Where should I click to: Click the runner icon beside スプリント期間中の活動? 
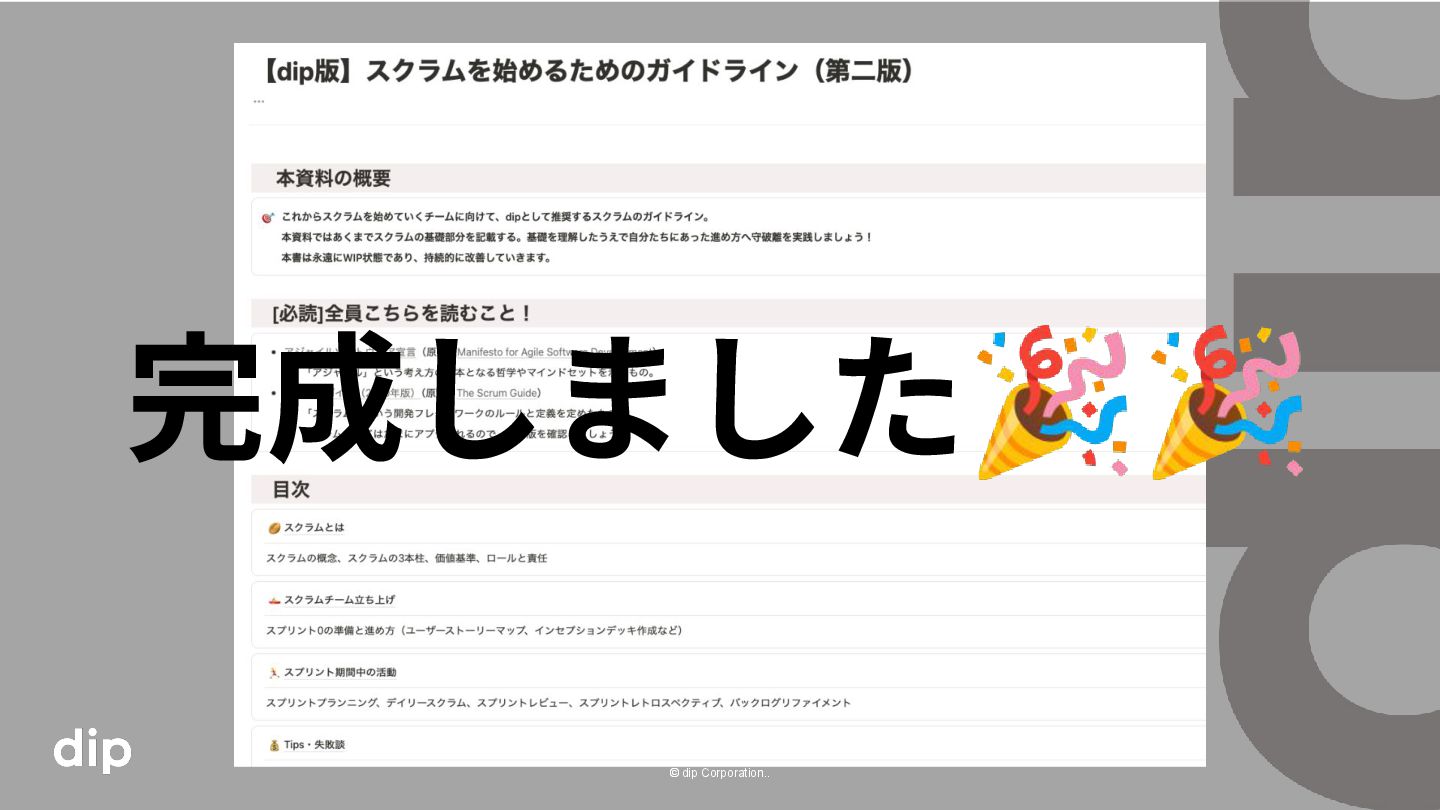point(273,672)
